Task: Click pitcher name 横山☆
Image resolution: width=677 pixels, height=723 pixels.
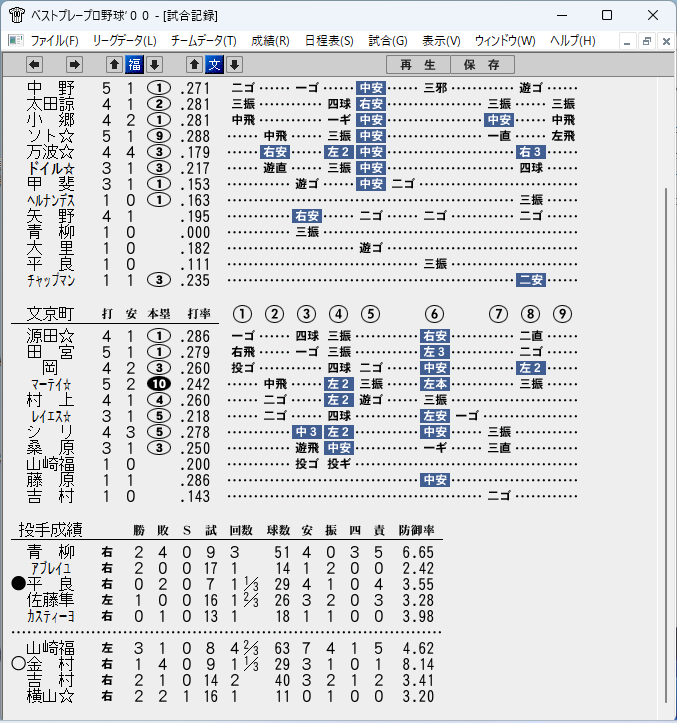Action: click(50, 696)
